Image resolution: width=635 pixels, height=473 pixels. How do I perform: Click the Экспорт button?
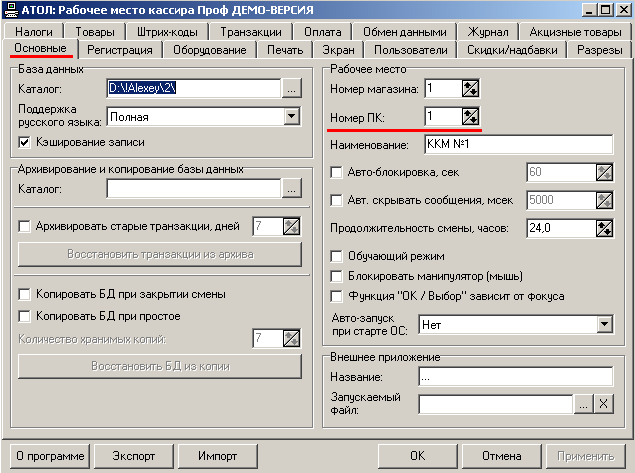click(134, 456)
